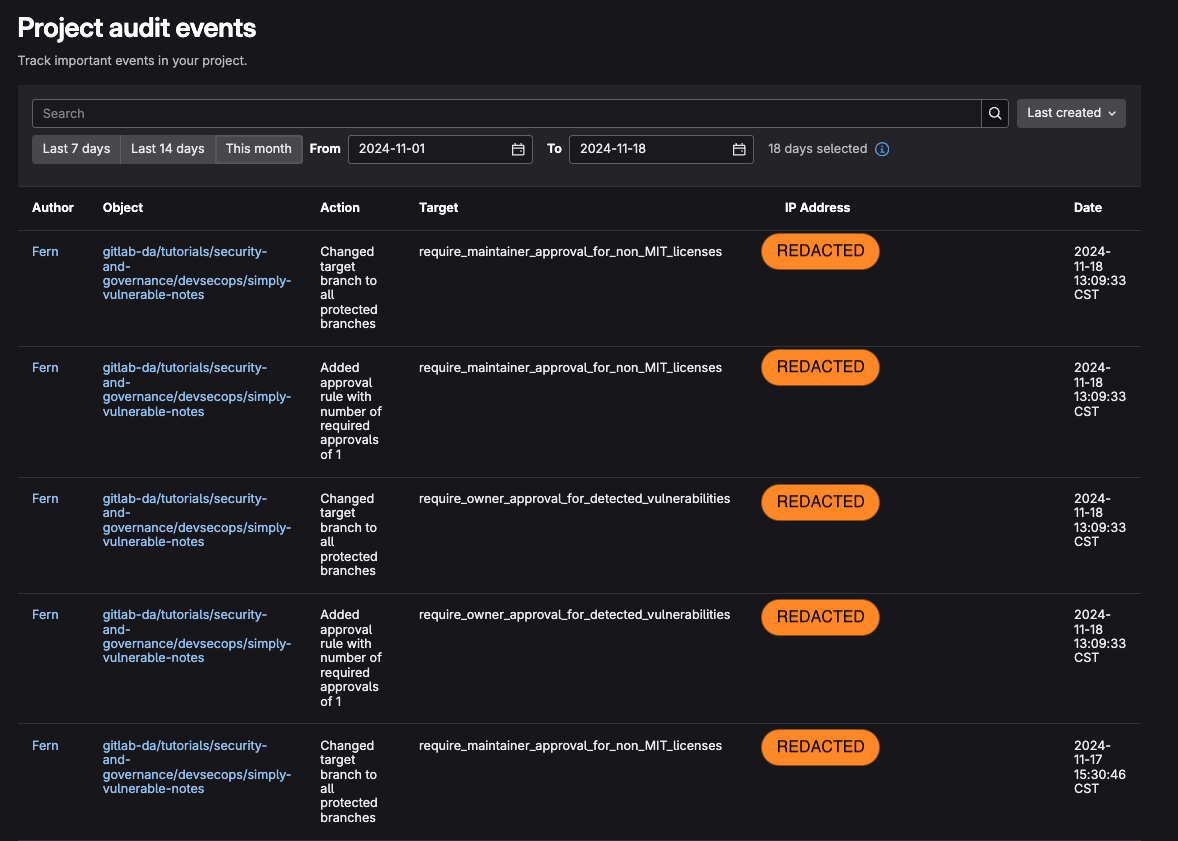This screenshot has height=841, width=1178.
Task: Click the REDACTED badge in the last row
Action: (820, 747)
